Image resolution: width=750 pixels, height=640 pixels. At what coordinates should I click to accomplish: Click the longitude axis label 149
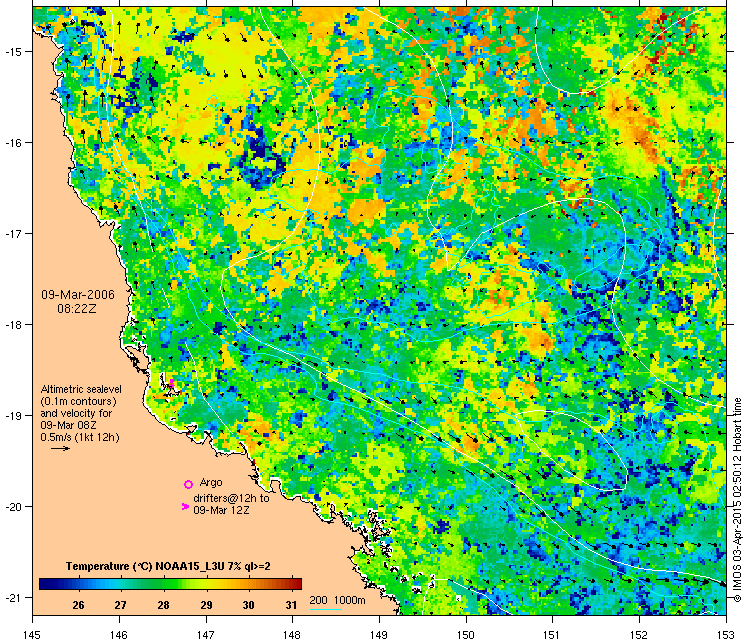(x=379, y=634)
